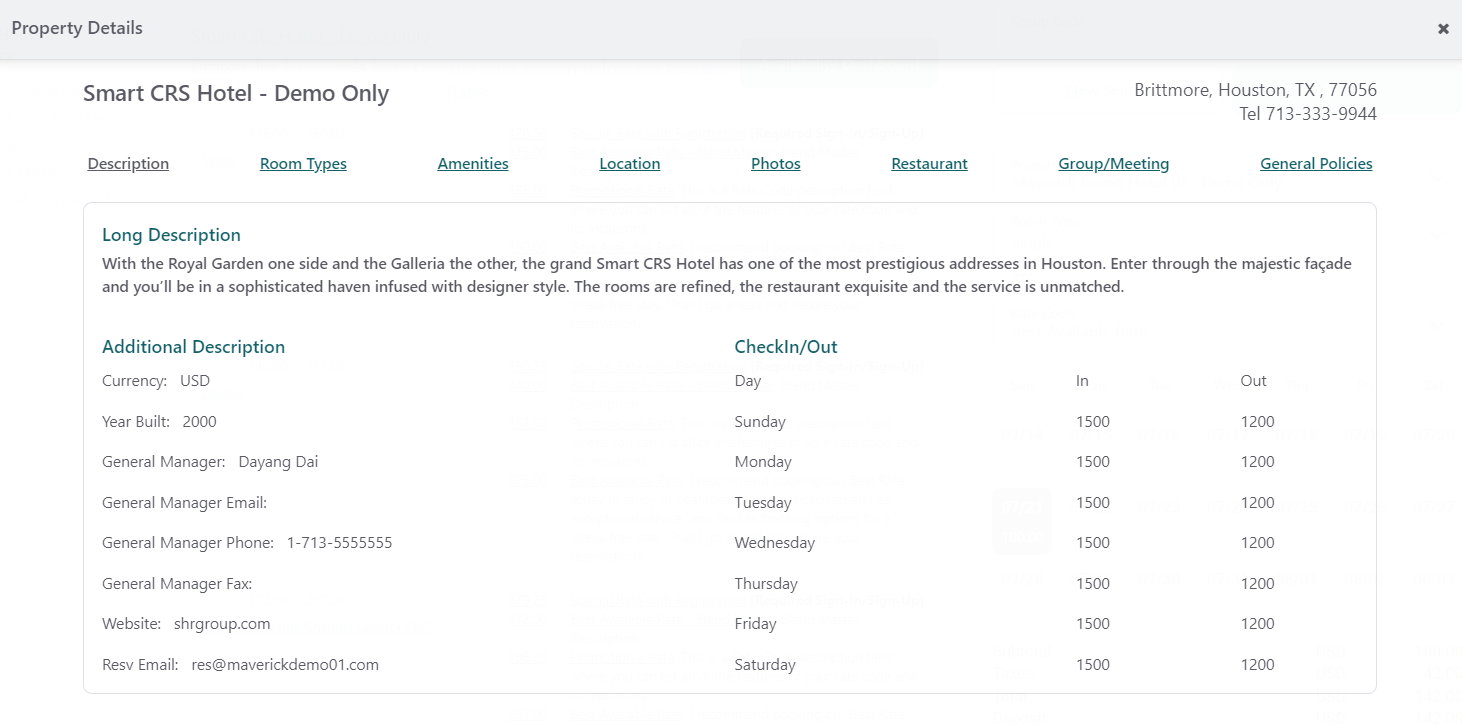Click Saturday's check-in time 1500
Viewport: 1462px width, 724px height.
[1093, 665]
